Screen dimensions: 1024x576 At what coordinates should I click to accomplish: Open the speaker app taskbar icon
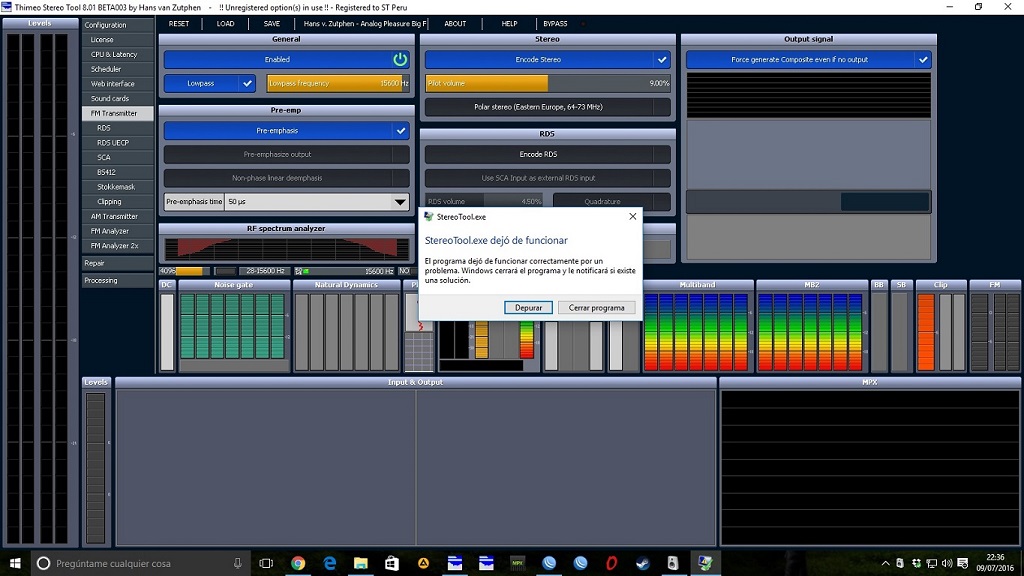click(x=673, y=563)
